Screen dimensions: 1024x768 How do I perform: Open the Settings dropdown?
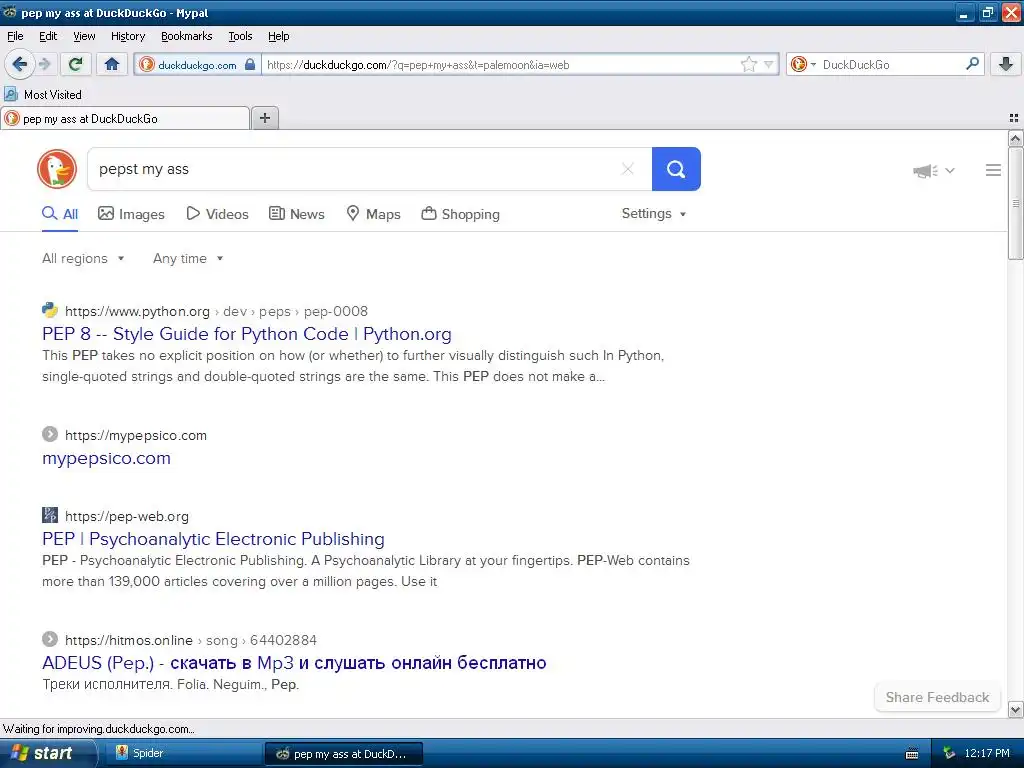point(654,214)
